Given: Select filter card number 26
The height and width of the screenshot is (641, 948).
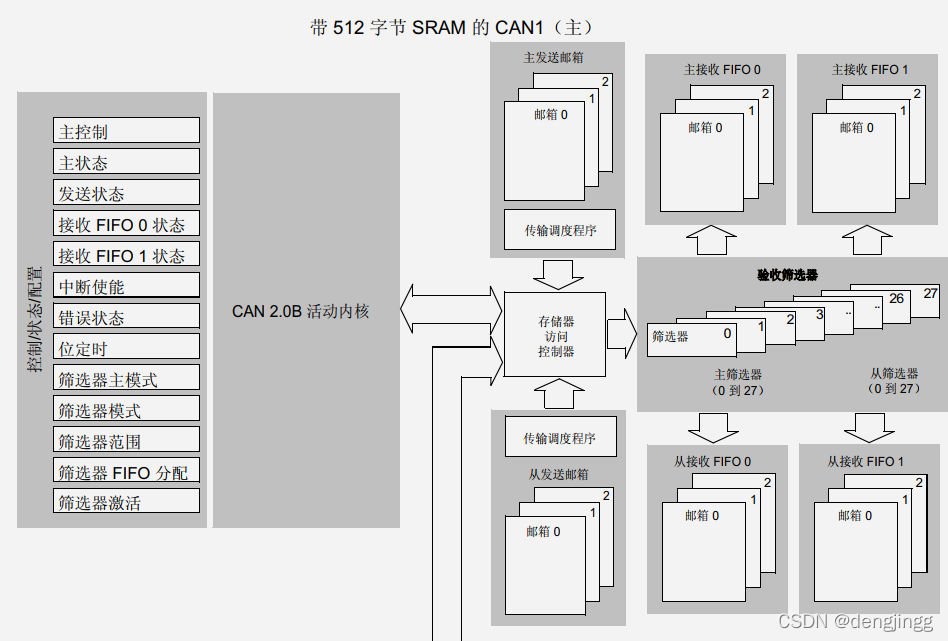Looking at the screenshot, I should tap(897, 299).
